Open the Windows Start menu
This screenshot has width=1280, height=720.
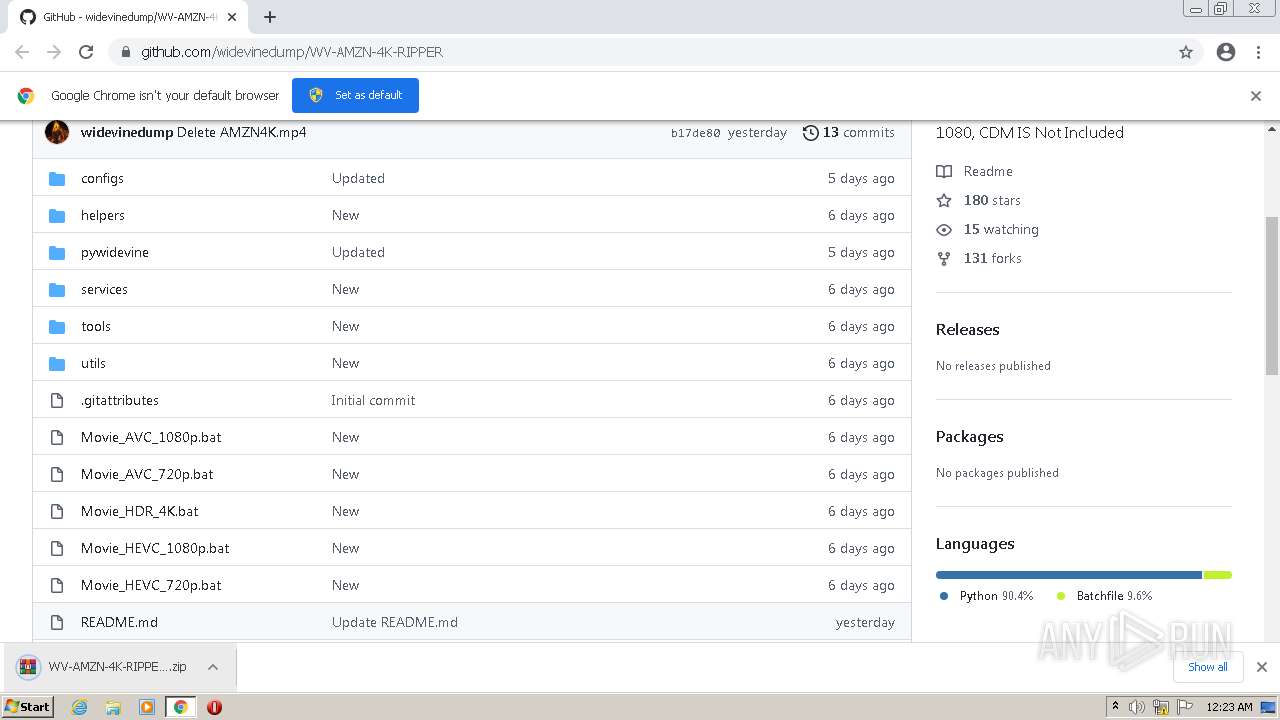(28, 707)
